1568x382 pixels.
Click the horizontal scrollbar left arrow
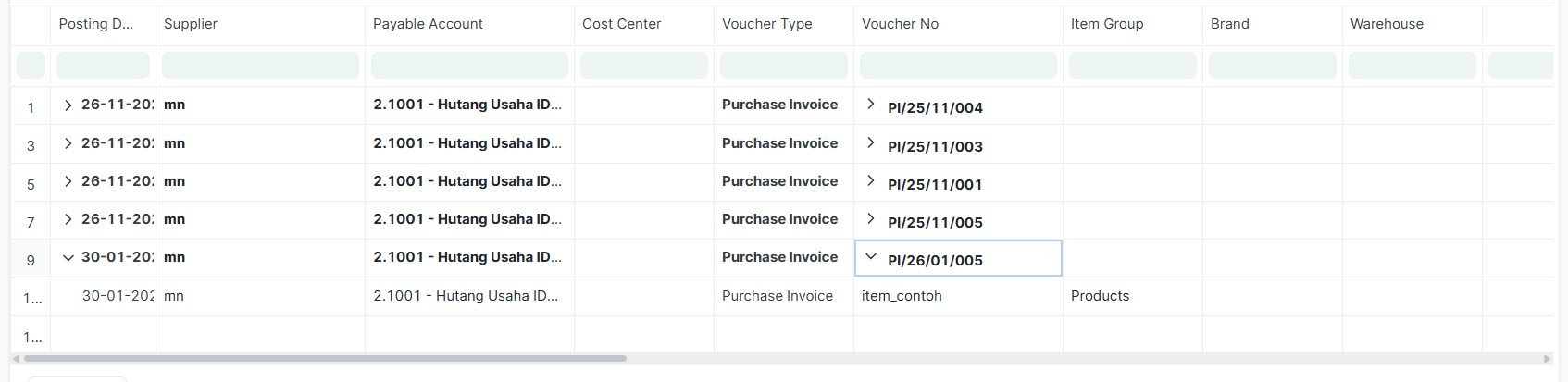16,359
